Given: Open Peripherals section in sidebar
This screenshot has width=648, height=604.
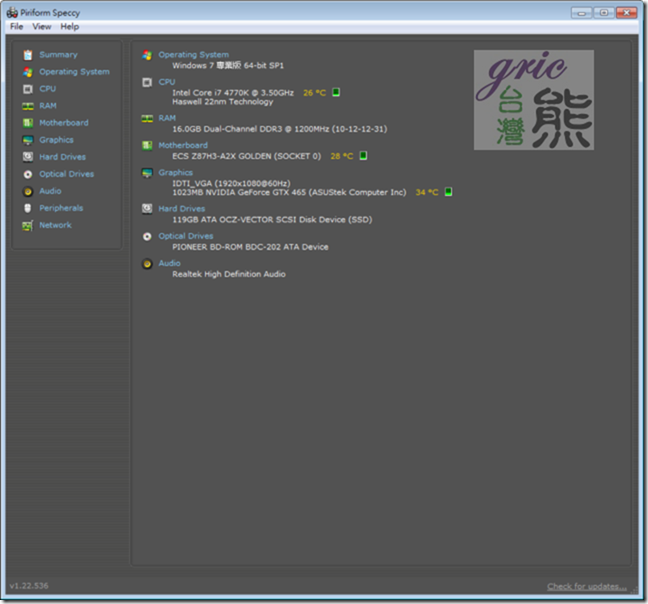Looking at the screenshot, I should click(61, 208).
